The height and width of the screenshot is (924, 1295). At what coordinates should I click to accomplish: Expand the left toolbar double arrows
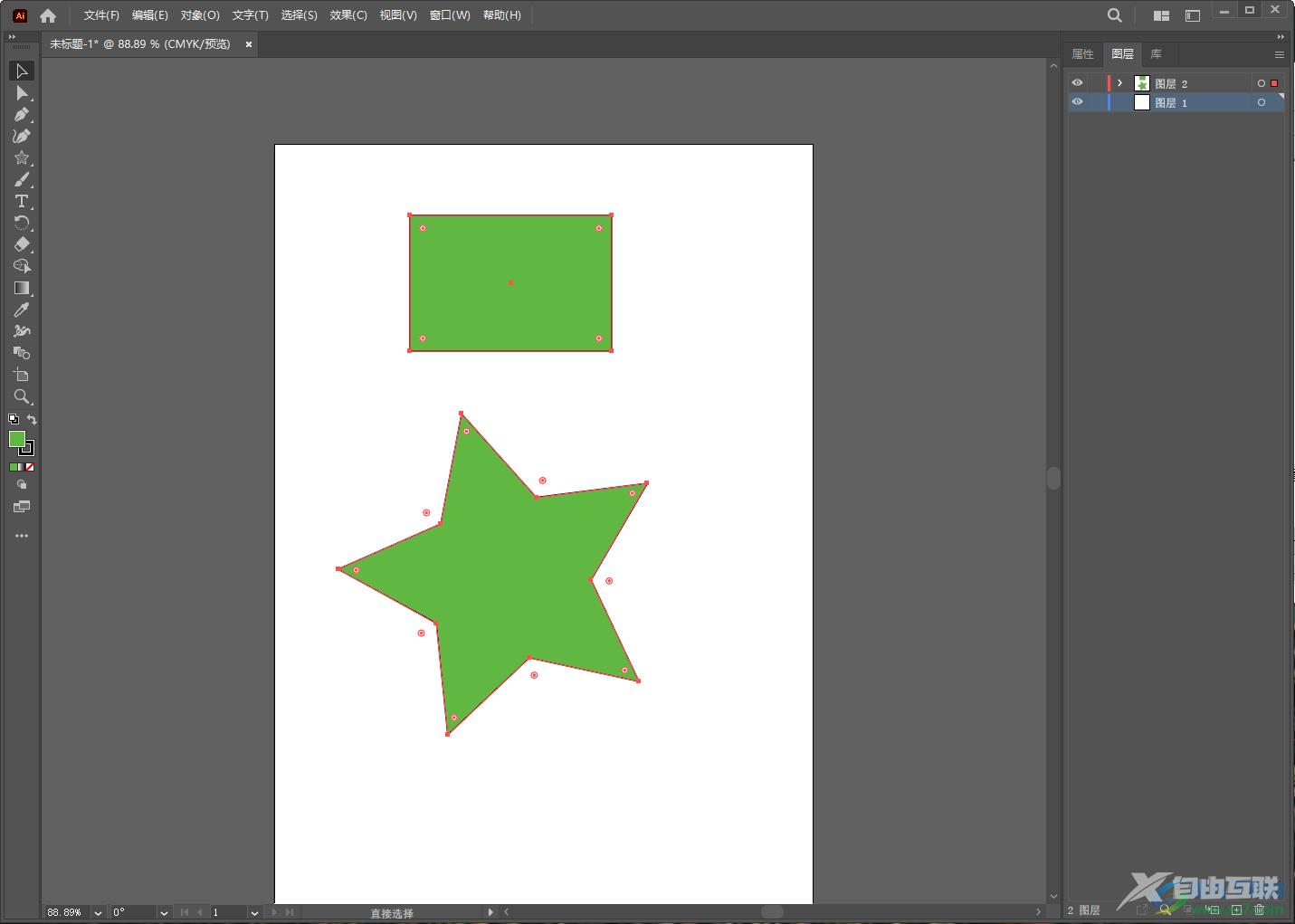coord(12,37)
